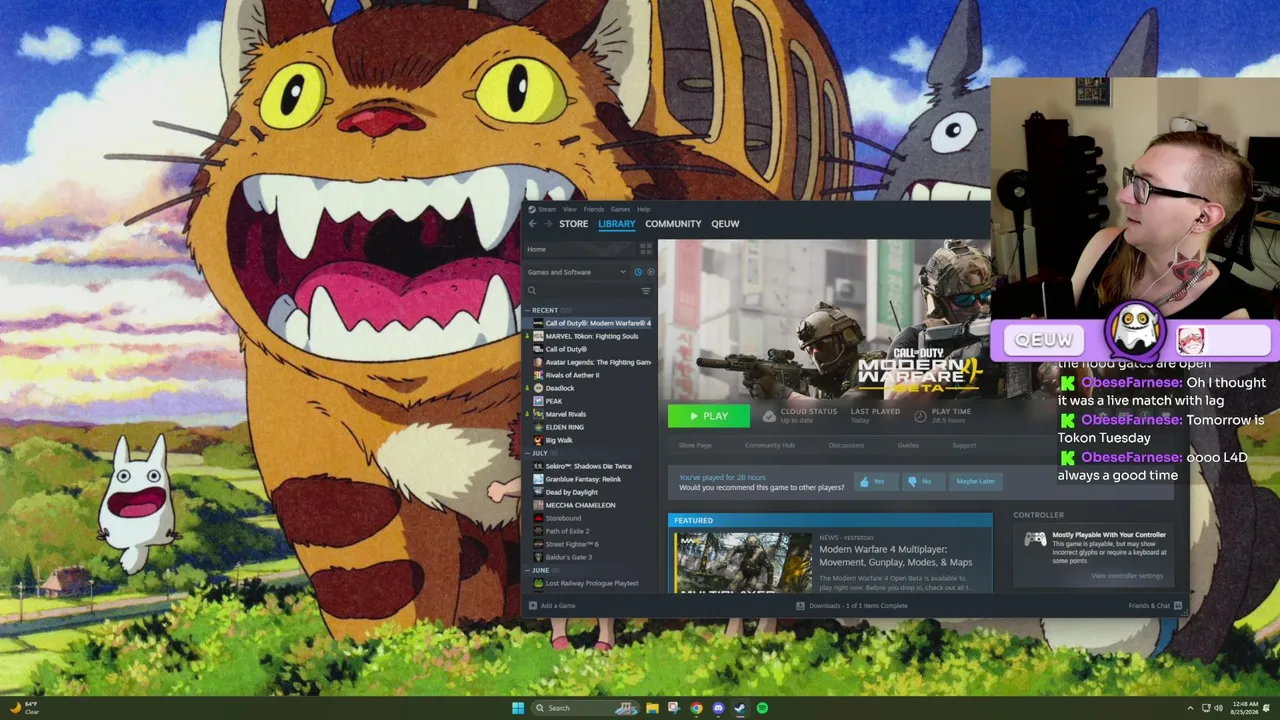Open the Steam menu
Screen dimensions: 1280x720
pos(542,209)
